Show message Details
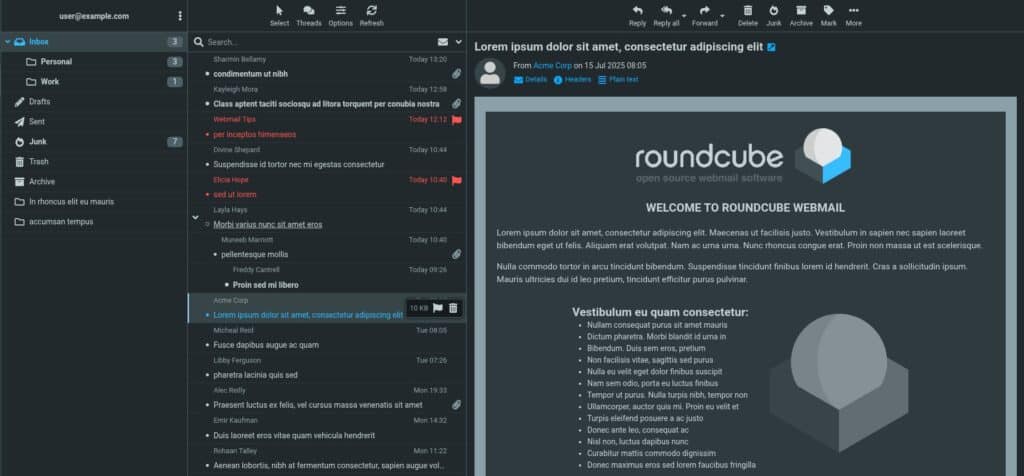Image resolution: width=1024 pixels, height=476 pixels. pyautogui.click(x=530, y=80)
